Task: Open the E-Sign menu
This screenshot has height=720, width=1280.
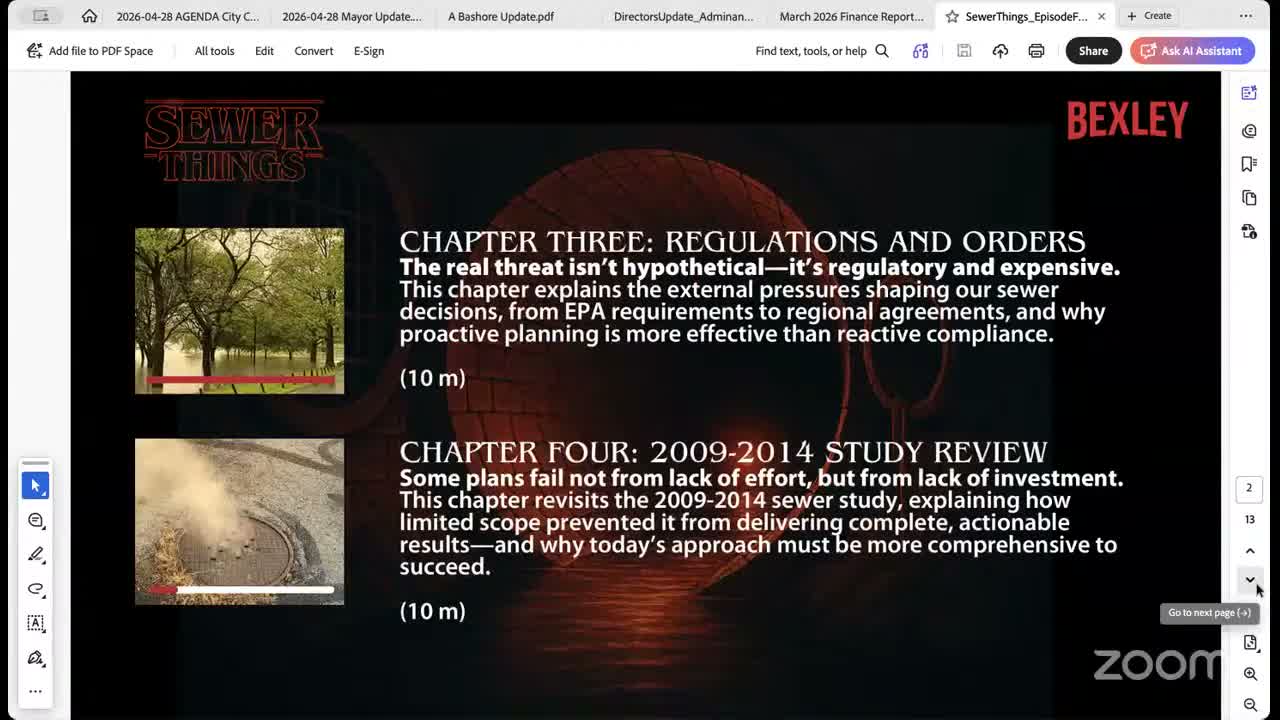Action: coord(369,51)
